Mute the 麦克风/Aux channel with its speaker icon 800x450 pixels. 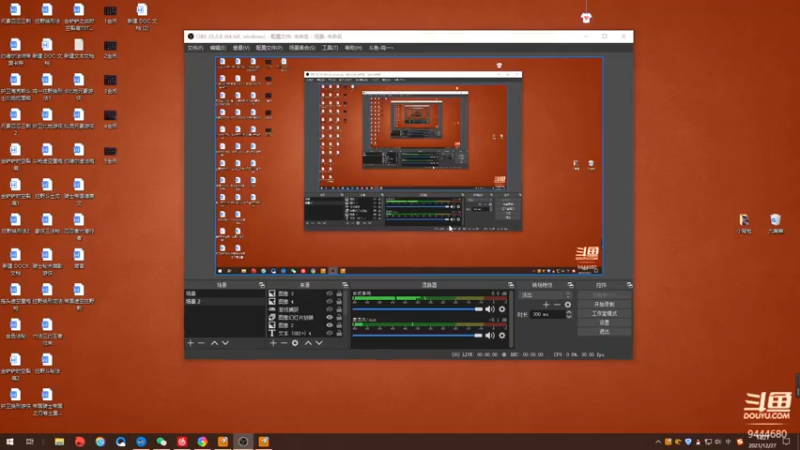click(490, 335)
